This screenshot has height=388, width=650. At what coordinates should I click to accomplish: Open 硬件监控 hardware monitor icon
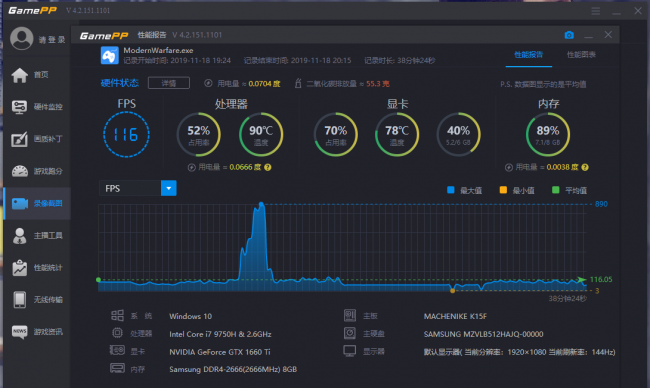(19, 107)
